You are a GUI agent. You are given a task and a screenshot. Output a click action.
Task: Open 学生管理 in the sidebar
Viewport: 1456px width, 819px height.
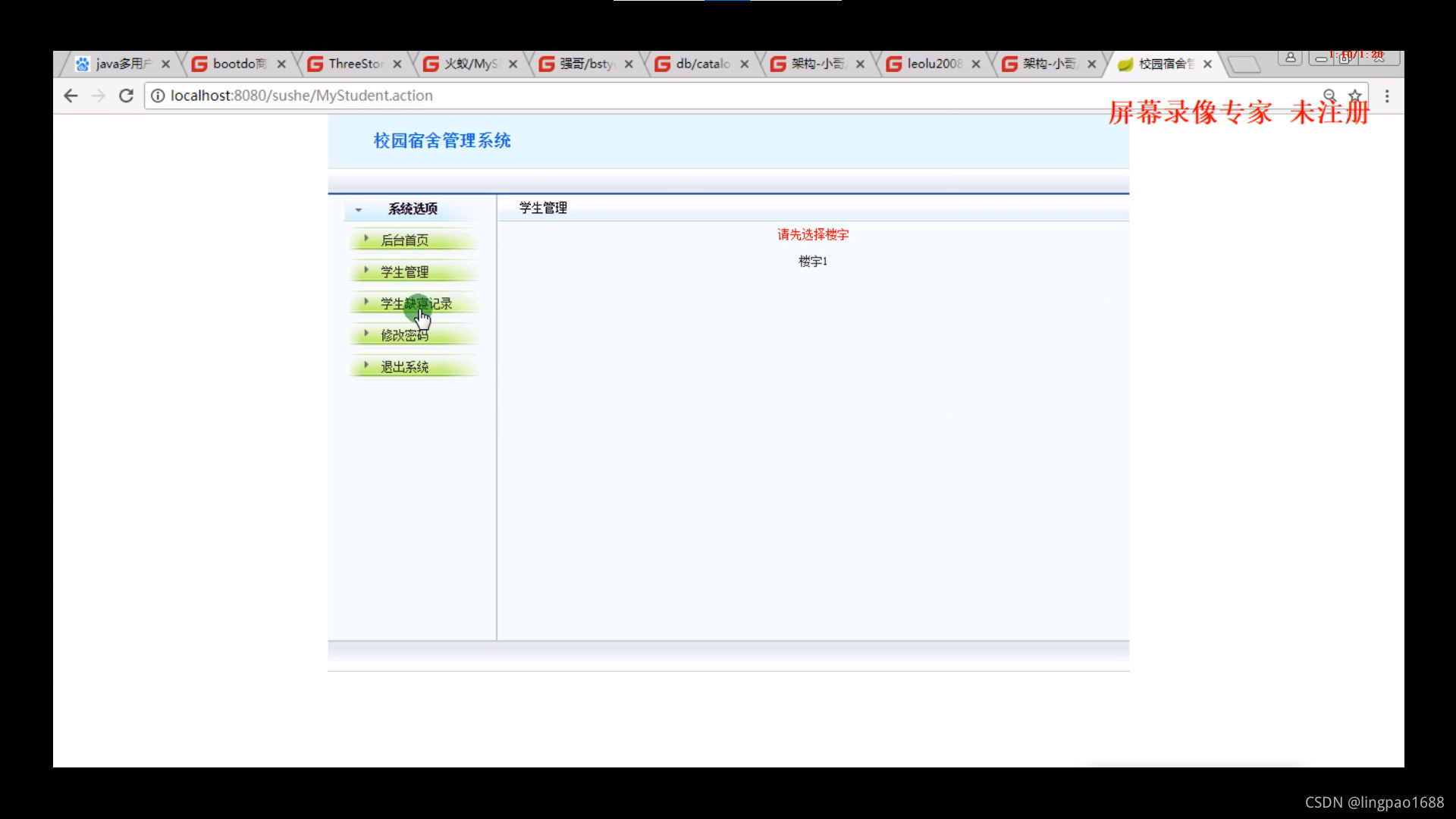[404, 271]
